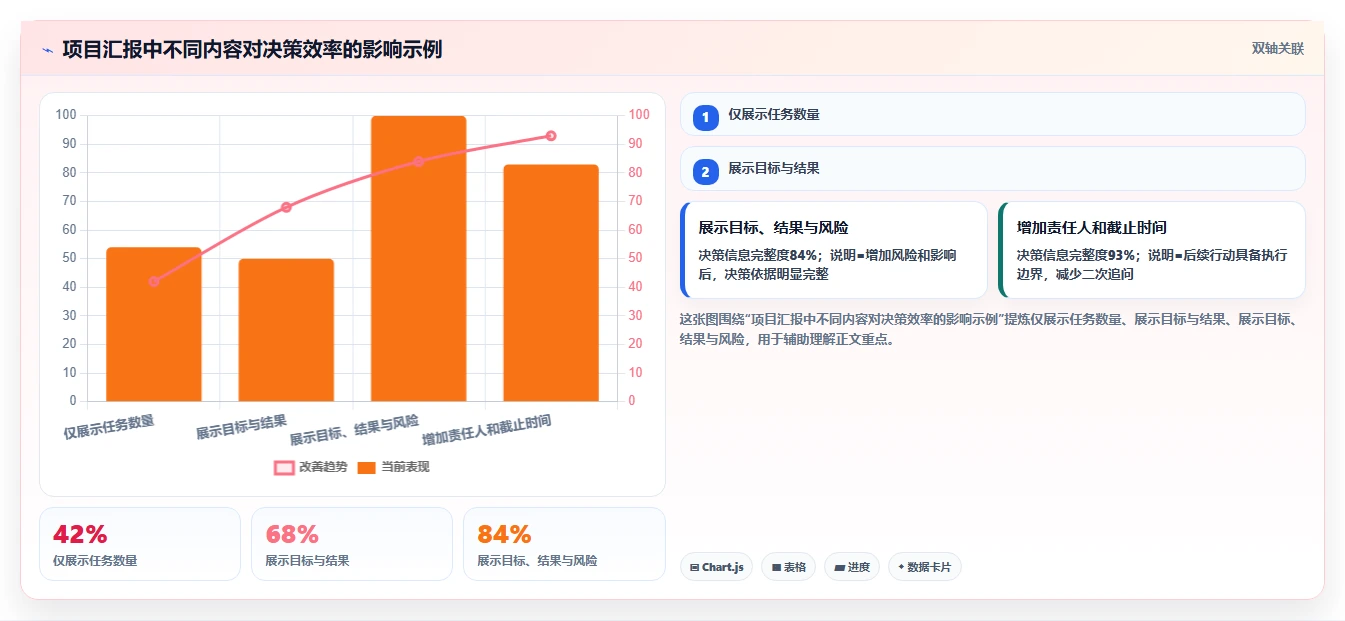Screen dimensions: 1345x621
Task: Click the left axis value 100
Action: tap(66, 115)
